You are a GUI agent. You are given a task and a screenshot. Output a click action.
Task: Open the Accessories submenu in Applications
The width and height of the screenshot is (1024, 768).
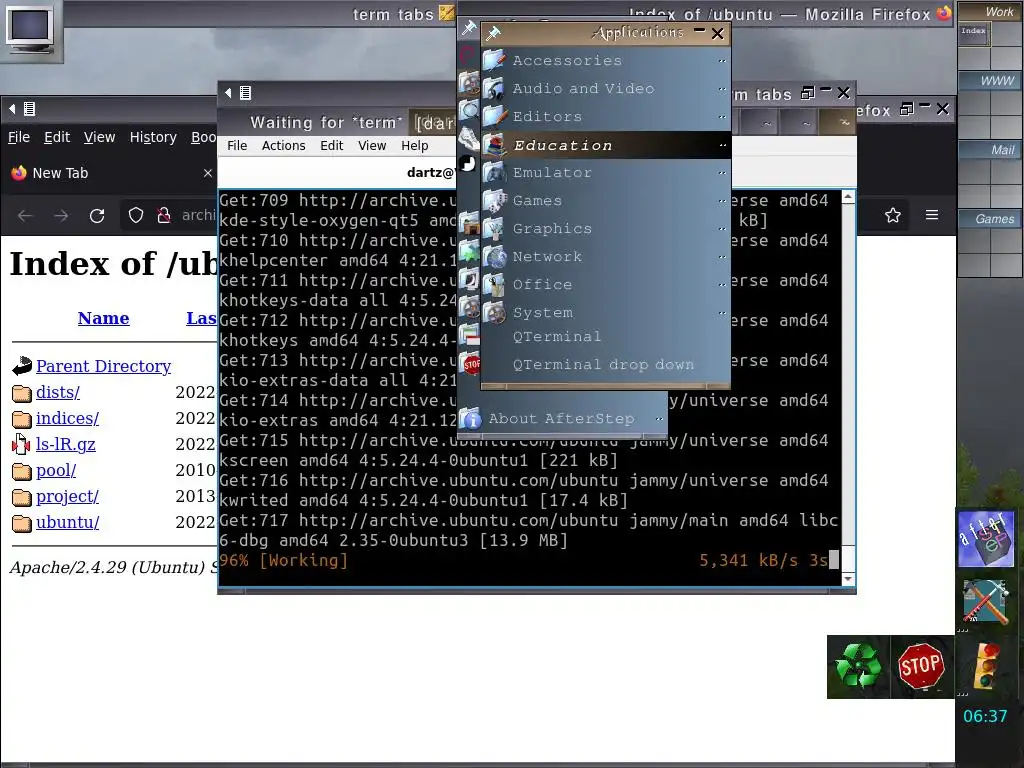pos(605,61)
